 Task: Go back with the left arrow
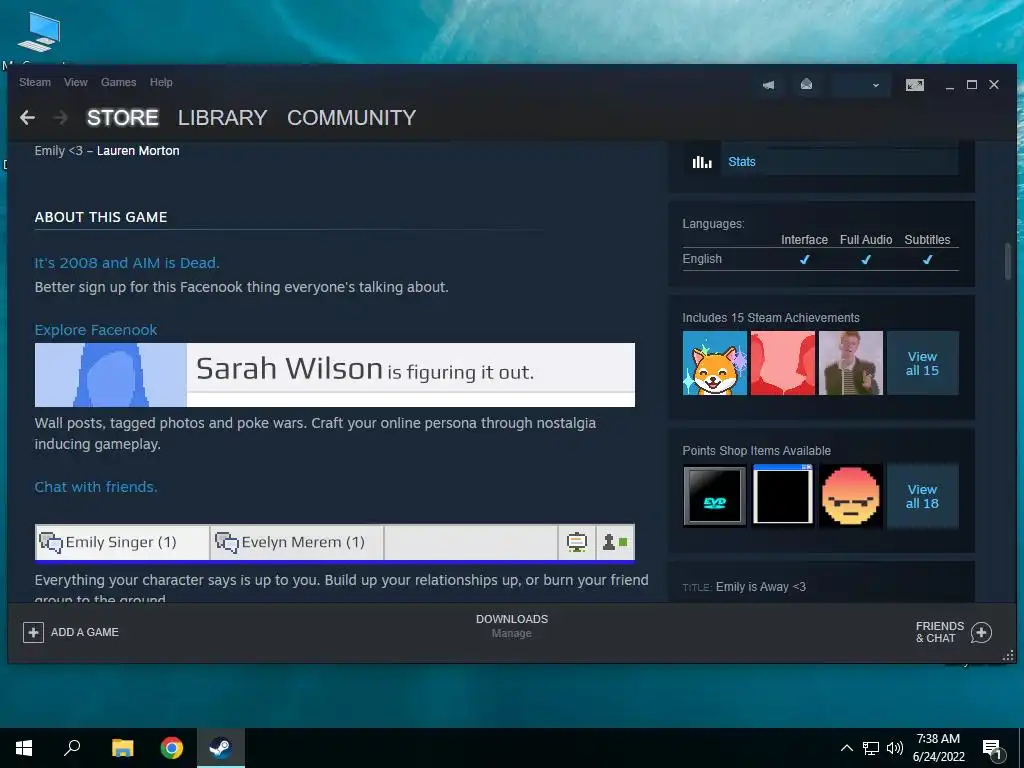coord(27,118)
